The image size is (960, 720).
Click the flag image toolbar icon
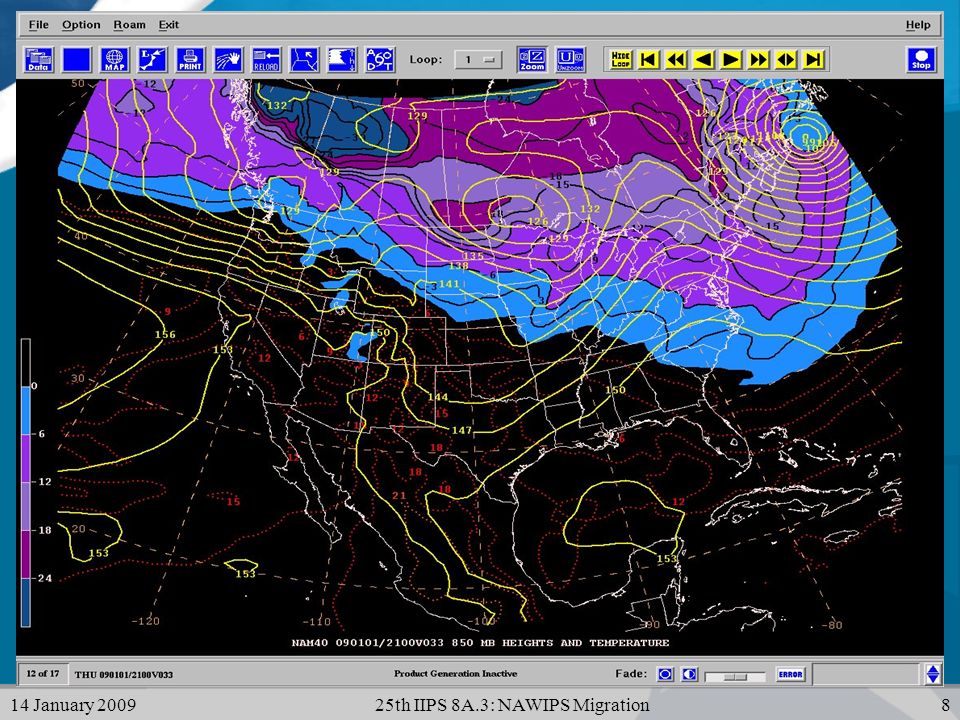(342, 60)
